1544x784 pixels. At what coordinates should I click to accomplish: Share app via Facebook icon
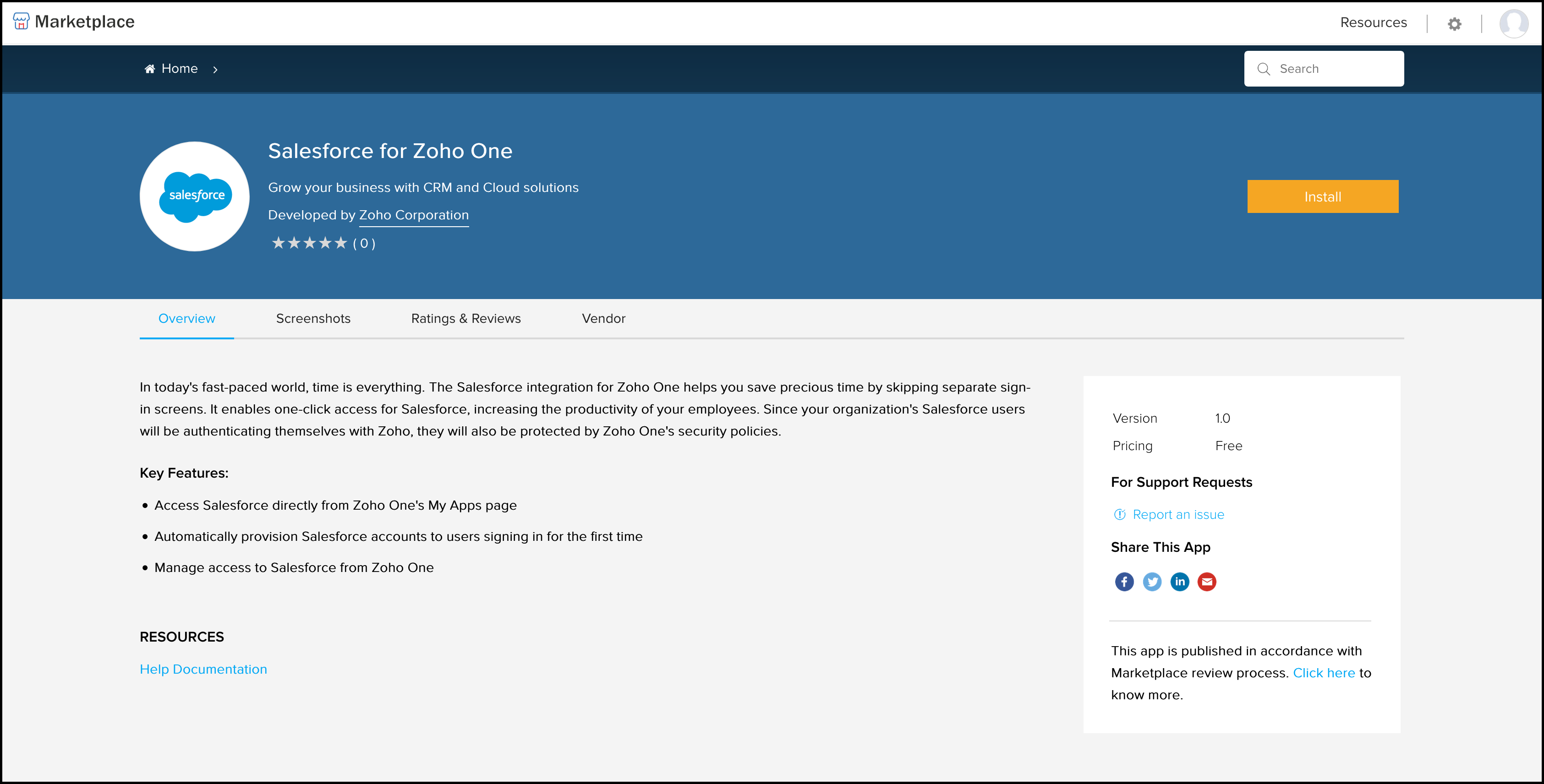point(1124,582)
